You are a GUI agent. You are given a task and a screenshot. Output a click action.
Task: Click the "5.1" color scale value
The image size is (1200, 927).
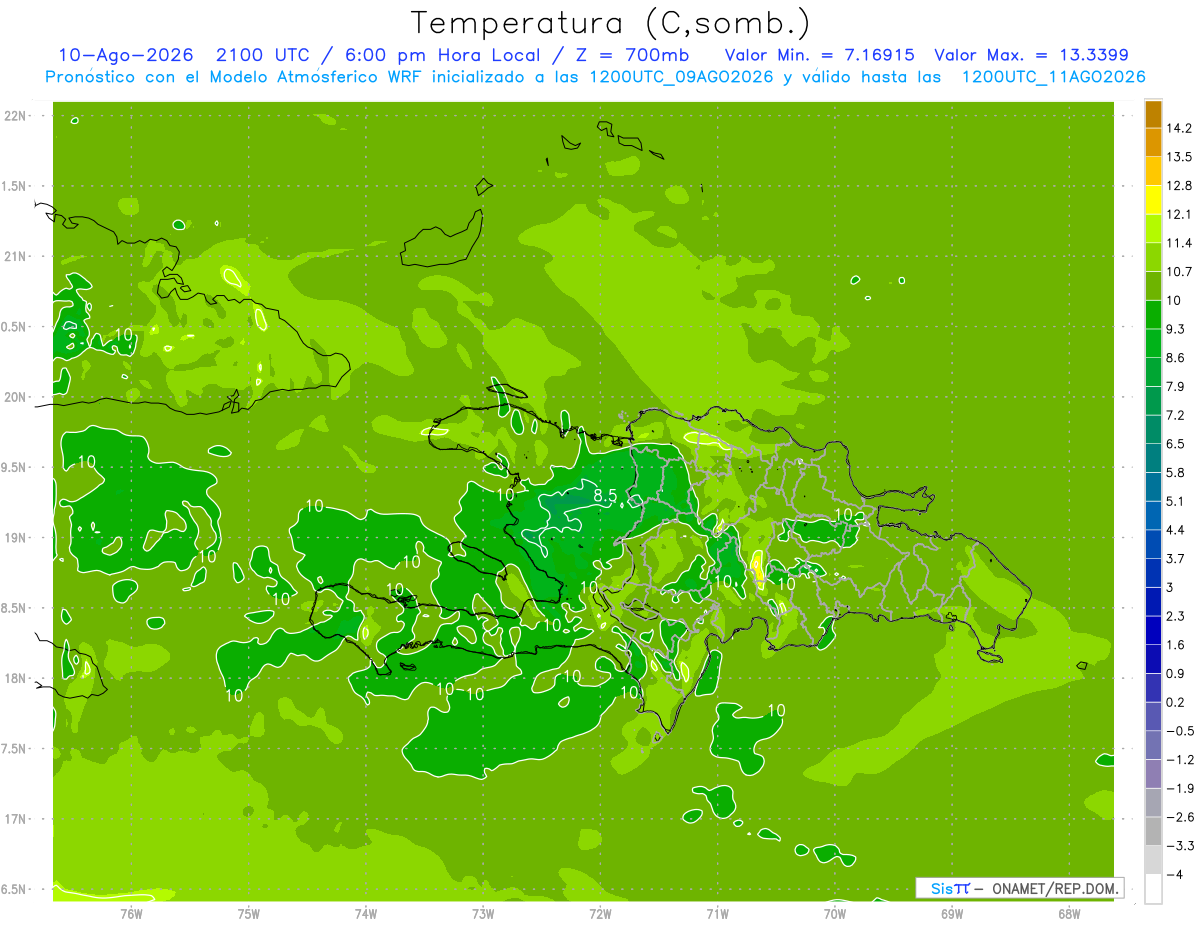pos(1176,501)
